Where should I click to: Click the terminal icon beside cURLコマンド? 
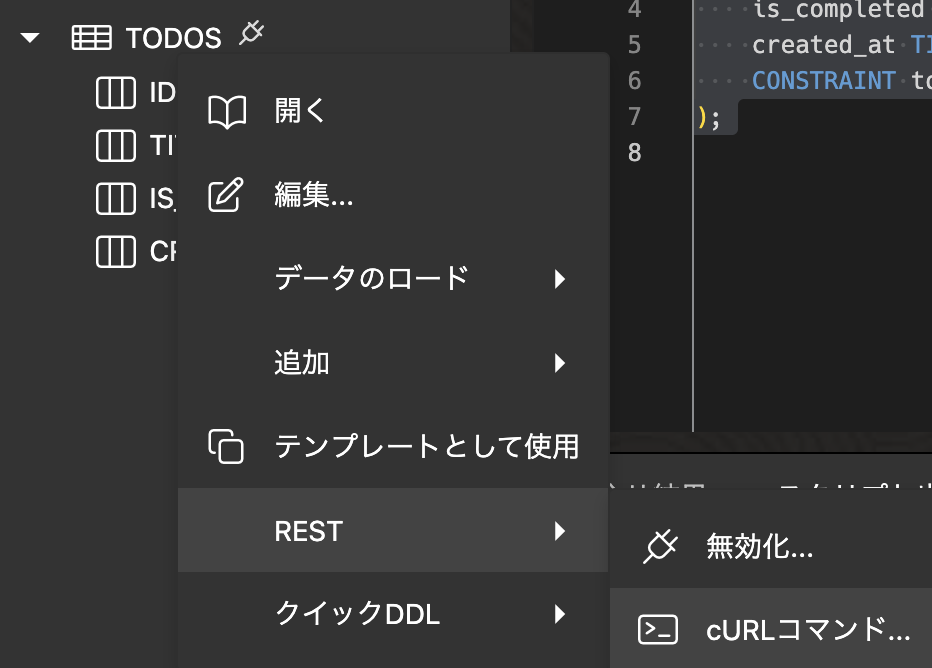click(657, 629)
